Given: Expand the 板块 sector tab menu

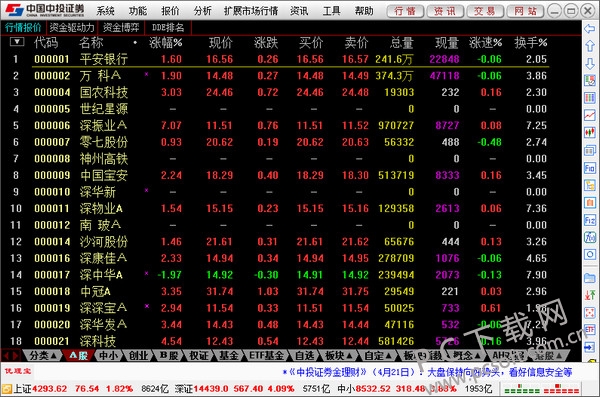Looking at the screenshot, I should click(338, 356).
